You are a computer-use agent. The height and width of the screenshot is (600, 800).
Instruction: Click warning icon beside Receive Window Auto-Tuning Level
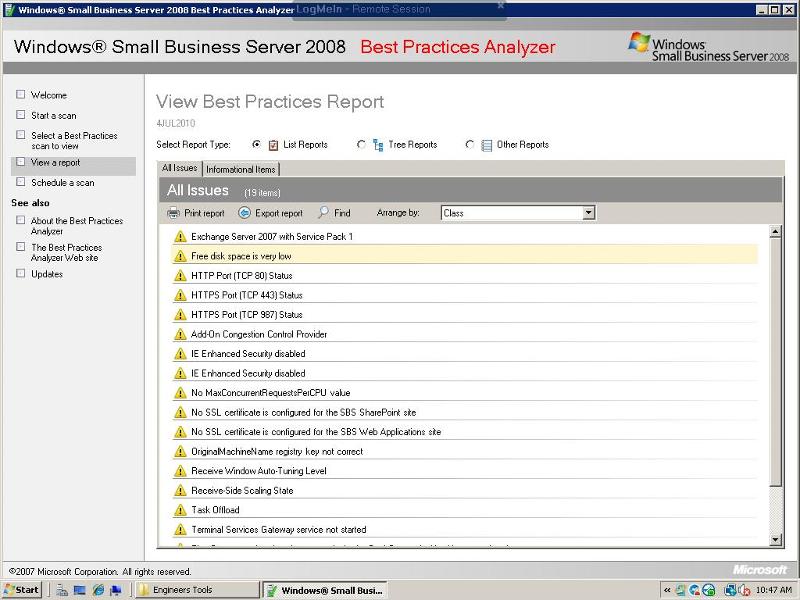pyautogui.click(x=180, y=471)
